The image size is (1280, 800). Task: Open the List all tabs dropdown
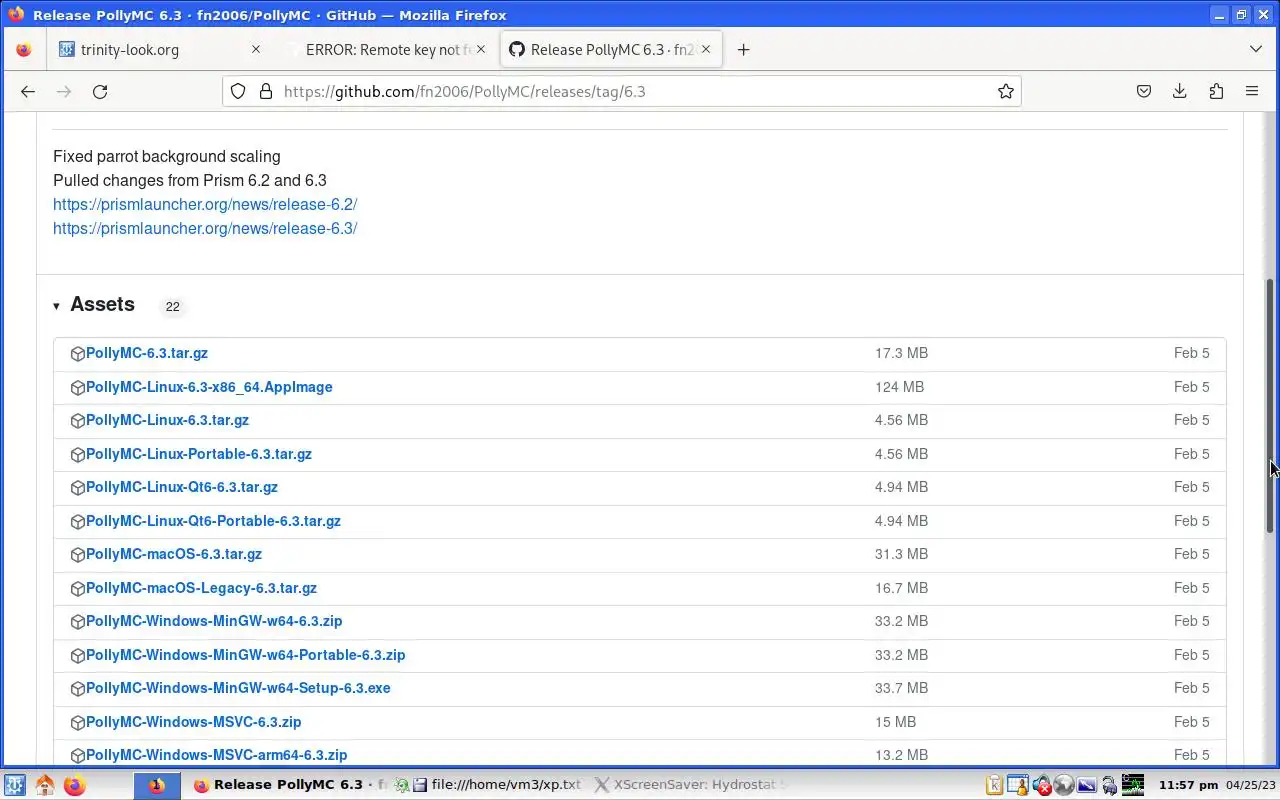(x=1256, y=49)
